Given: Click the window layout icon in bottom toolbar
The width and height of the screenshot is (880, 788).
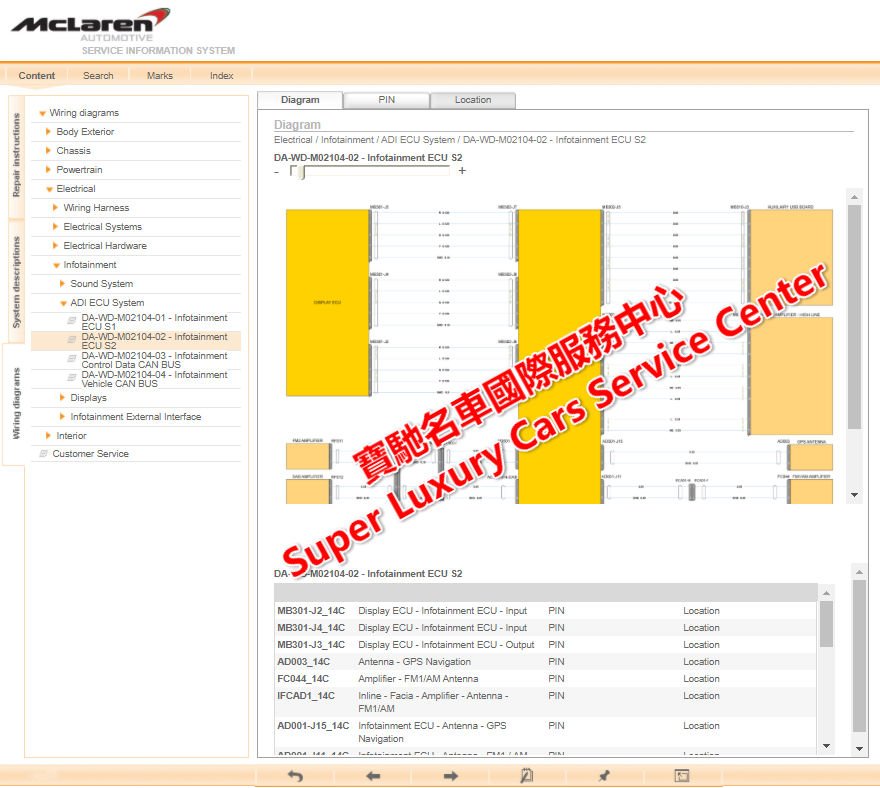Looking at the screenshot, I should tap(681, 776).
